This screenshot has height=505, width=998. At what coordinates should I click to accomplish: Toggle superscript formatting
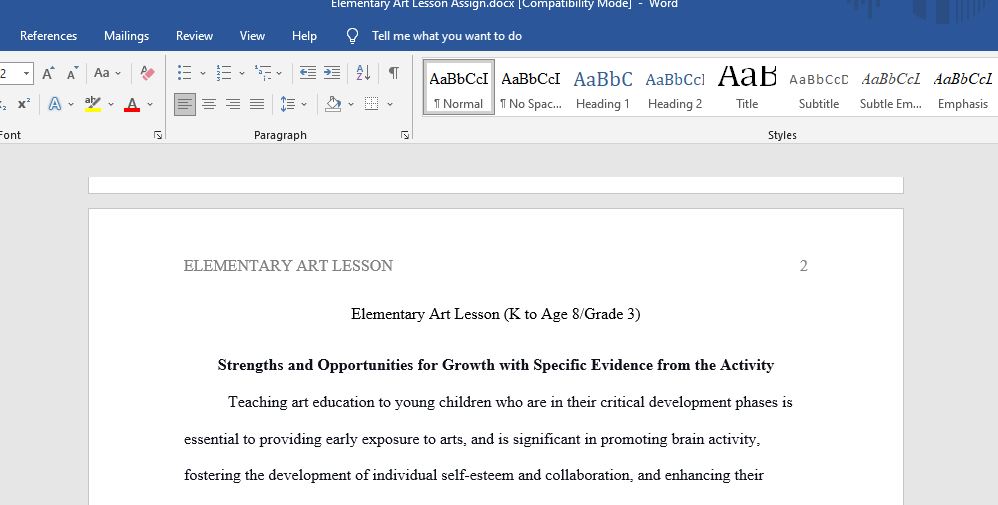point(24,103)
